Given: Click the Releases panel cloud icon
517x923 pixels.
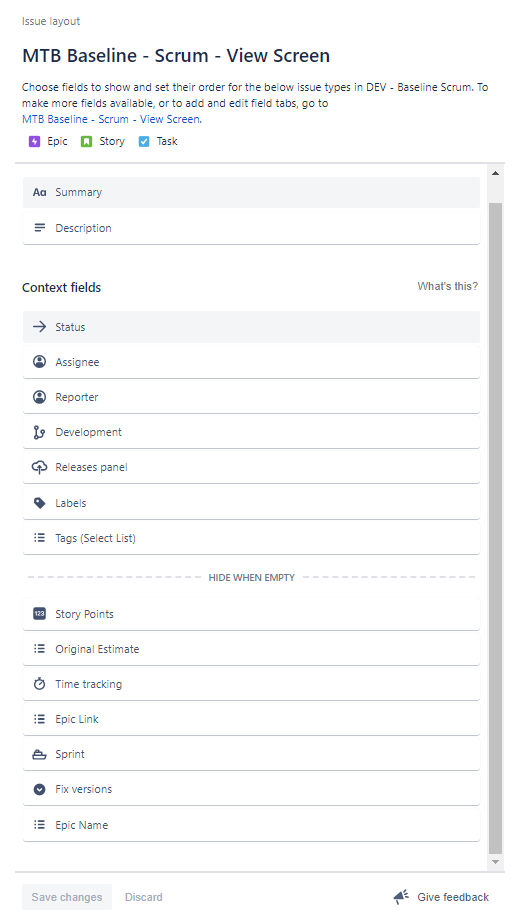Looking at the screenshot, I should 39,467.
